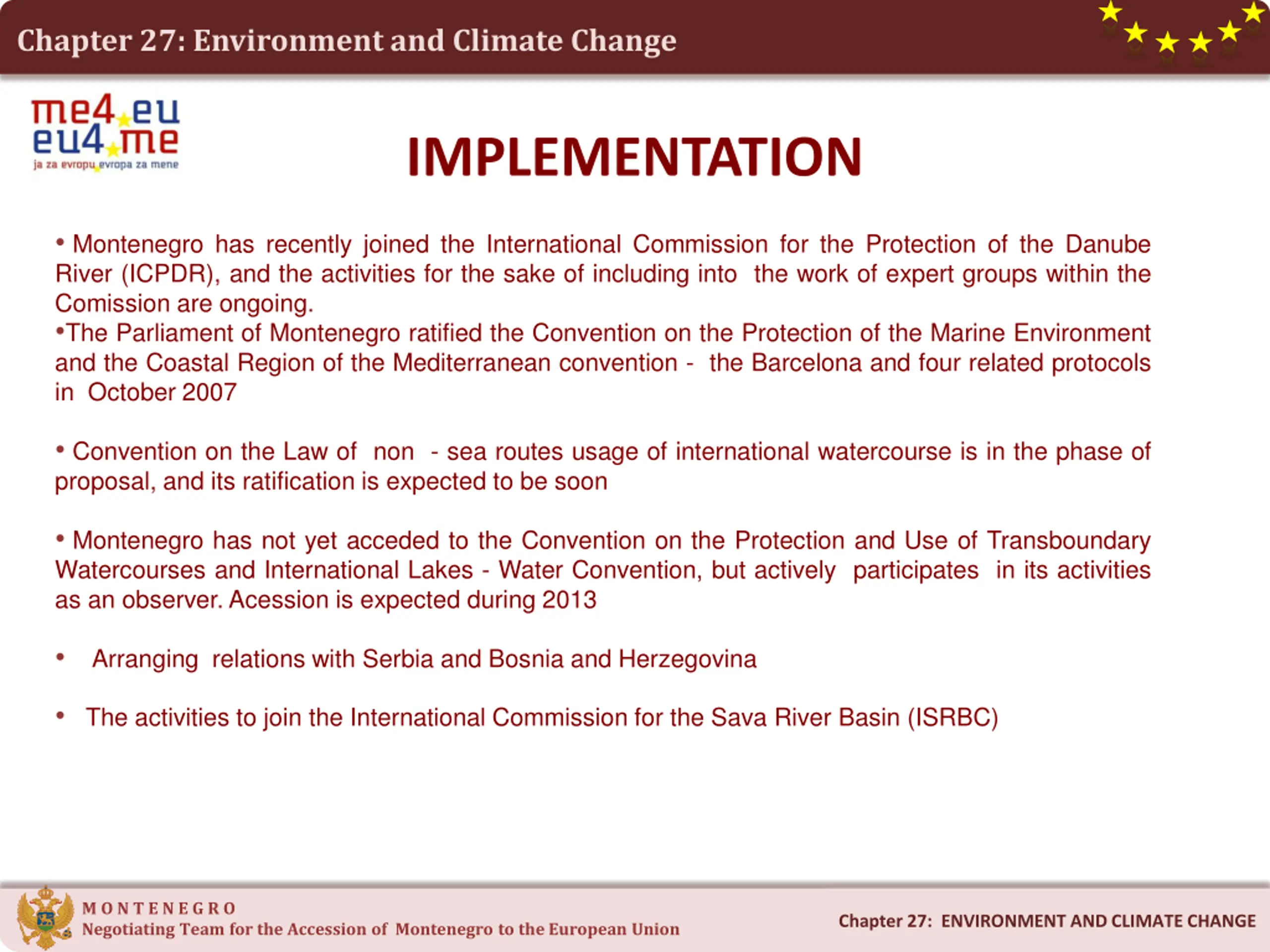Click the header 'Chapter 27: Environment and Climate Change'
The width and height of the screenshot is (1270, 952).
coord(347,41)
